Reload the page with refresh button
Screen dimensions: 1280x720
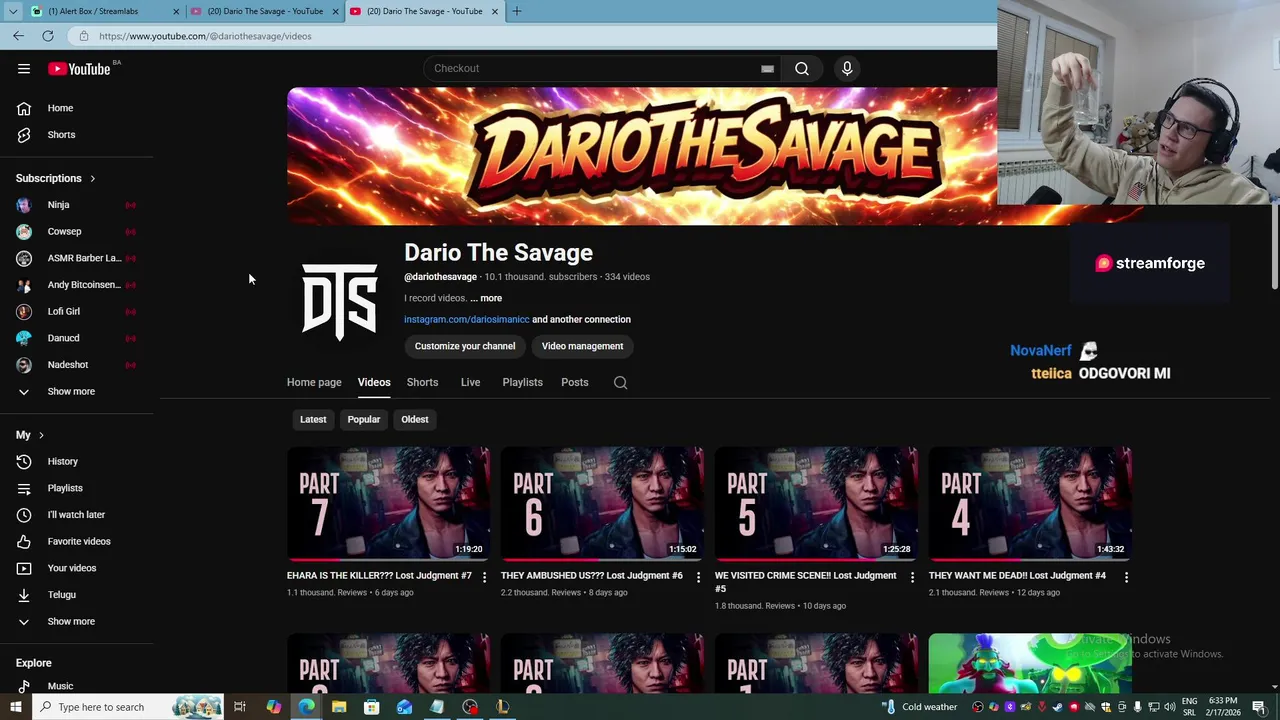(x=47, y=36)
